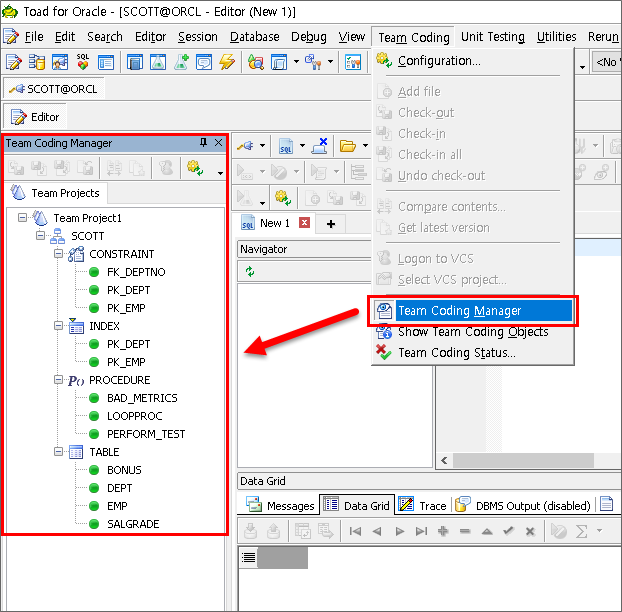Select the Team Projects tab

point(56,193)
